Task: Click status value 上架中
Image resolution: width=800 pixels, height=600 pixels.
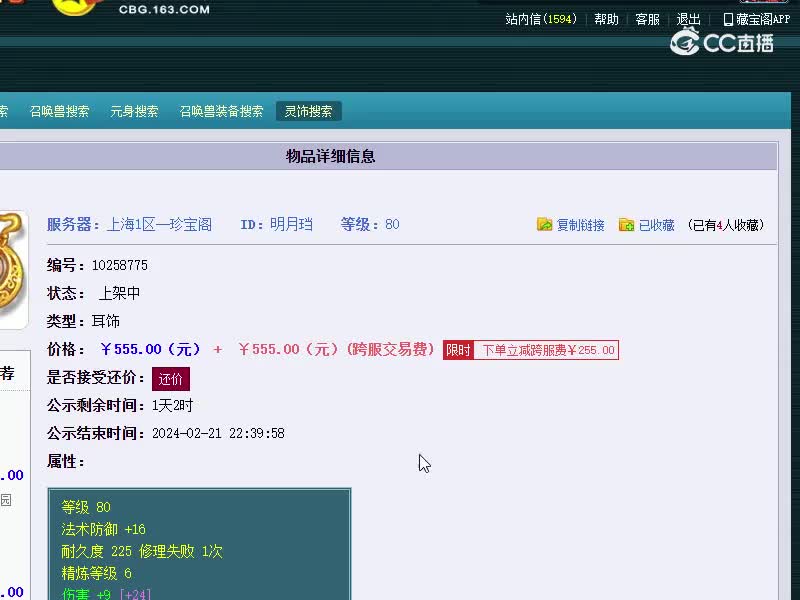Action: point(119,293)
